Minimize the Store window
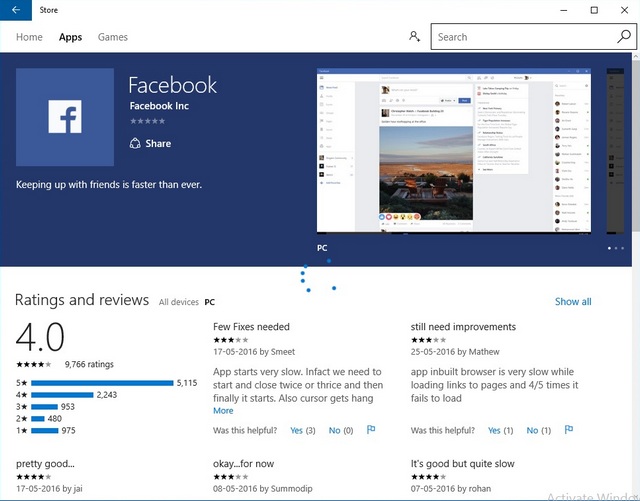Viewport: 640px width, 501px height. click(x=564, y=10)
